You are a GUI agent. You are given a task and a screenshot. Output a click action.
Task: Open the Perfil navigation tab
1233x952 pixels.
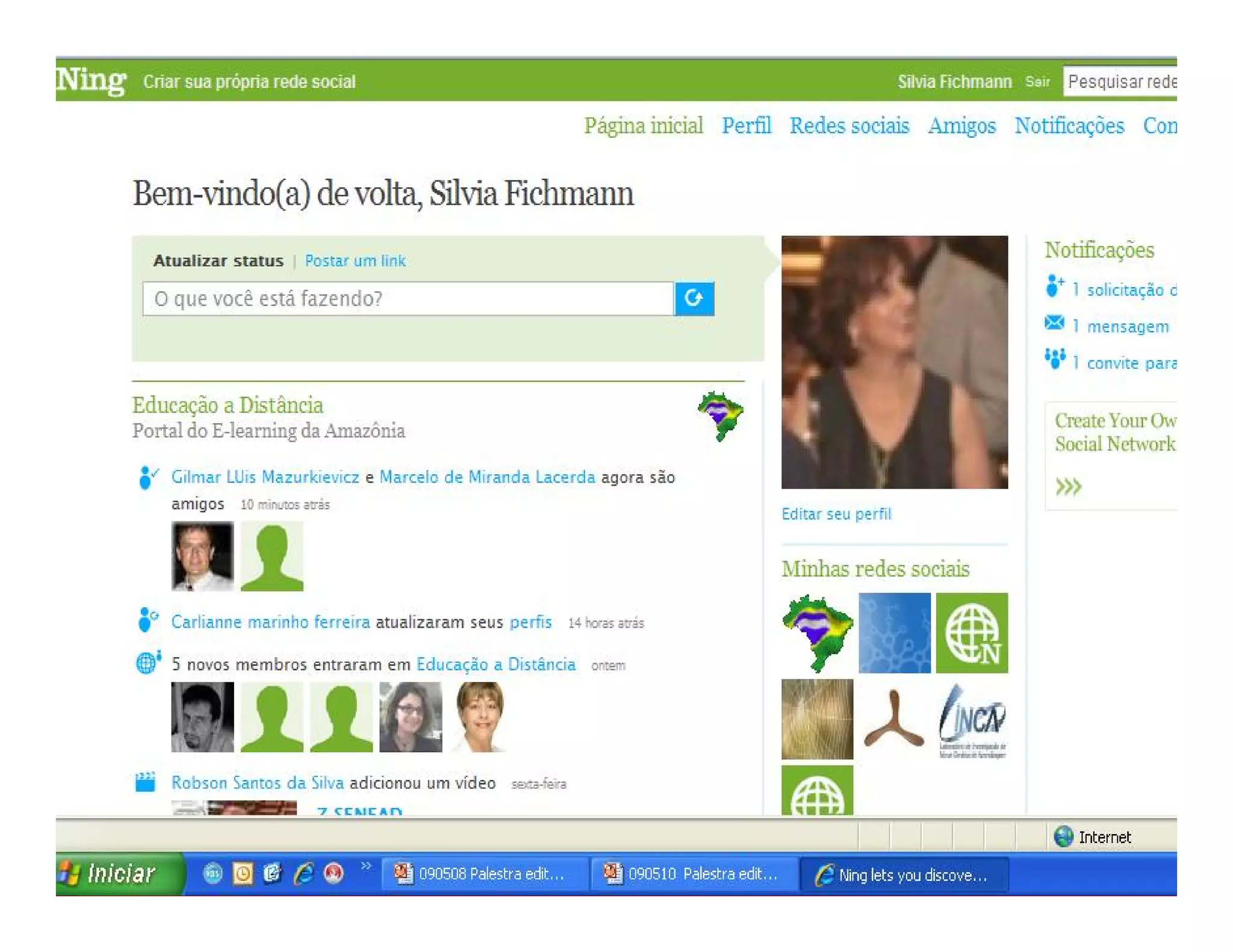tap(746, 126)
